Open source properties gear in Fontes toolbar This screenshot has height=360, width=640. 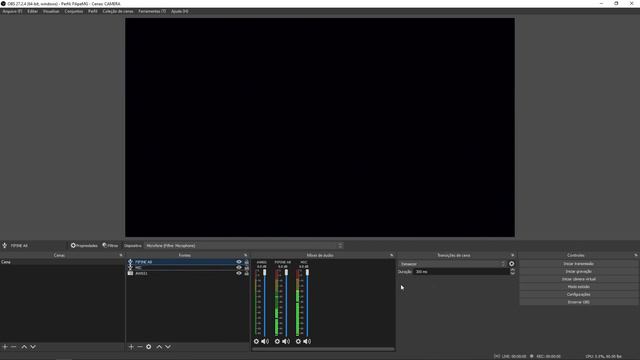coord(149,347)
